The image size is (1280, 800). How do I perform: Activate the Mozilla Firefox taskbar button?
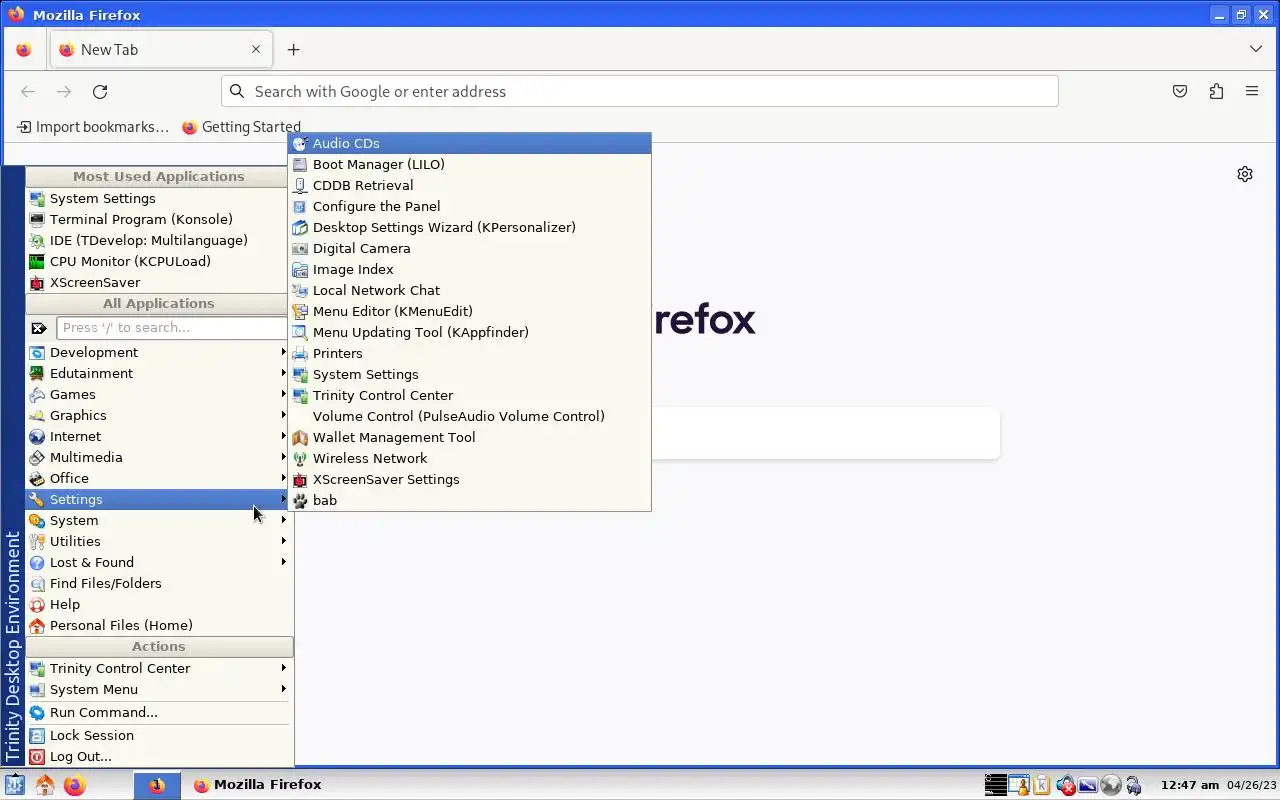tap(257, 785)
